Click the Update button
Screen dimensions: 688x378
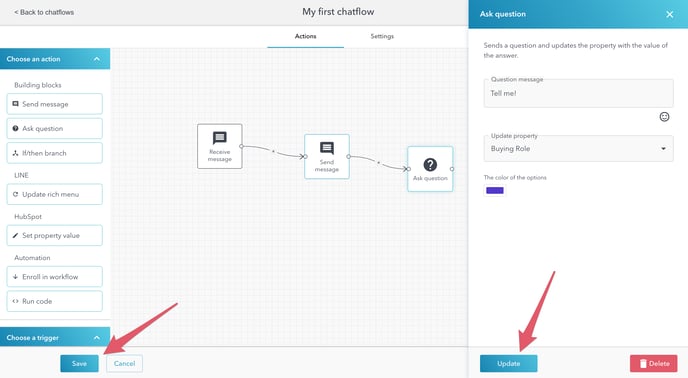[509, 364]
